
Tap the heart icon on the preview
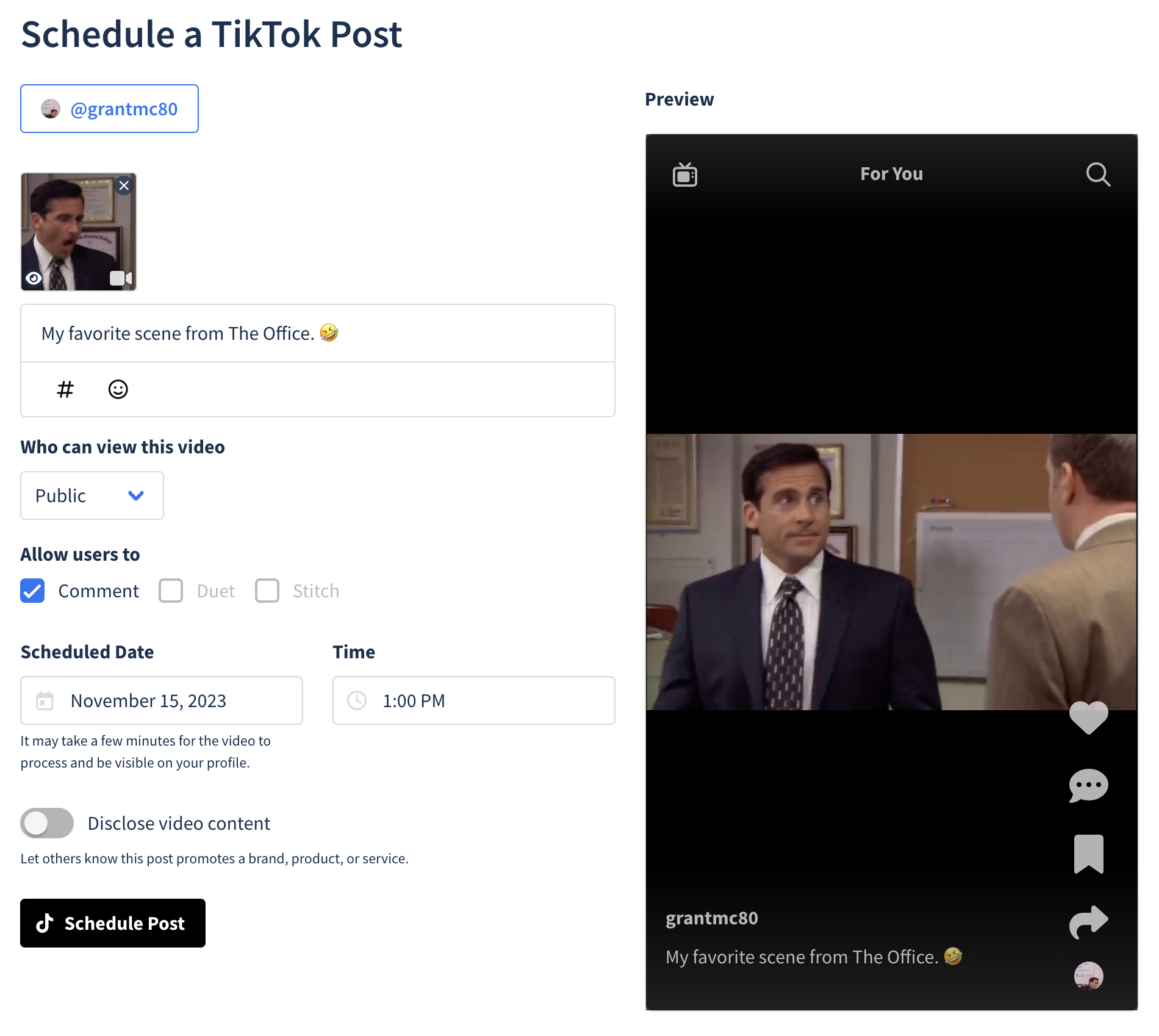point(1088,718)
